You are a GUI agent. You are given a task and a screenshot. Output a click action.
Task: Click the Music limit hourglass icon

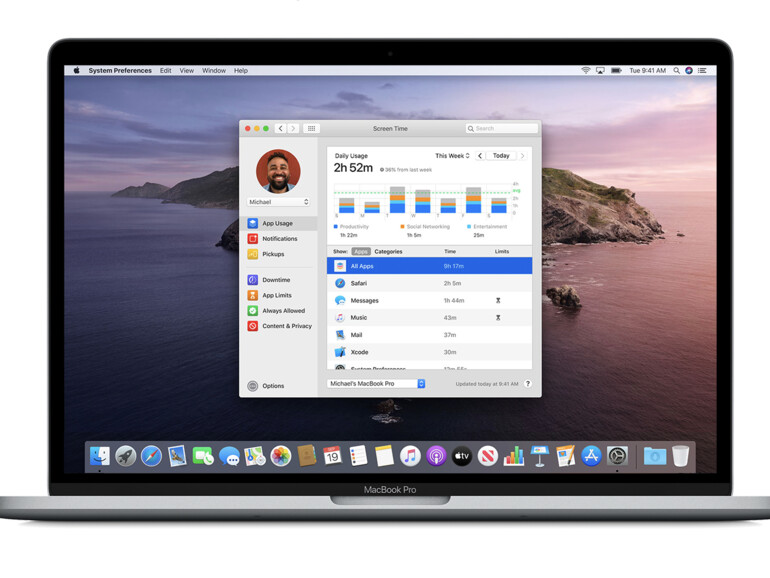[x=498, y=318]
